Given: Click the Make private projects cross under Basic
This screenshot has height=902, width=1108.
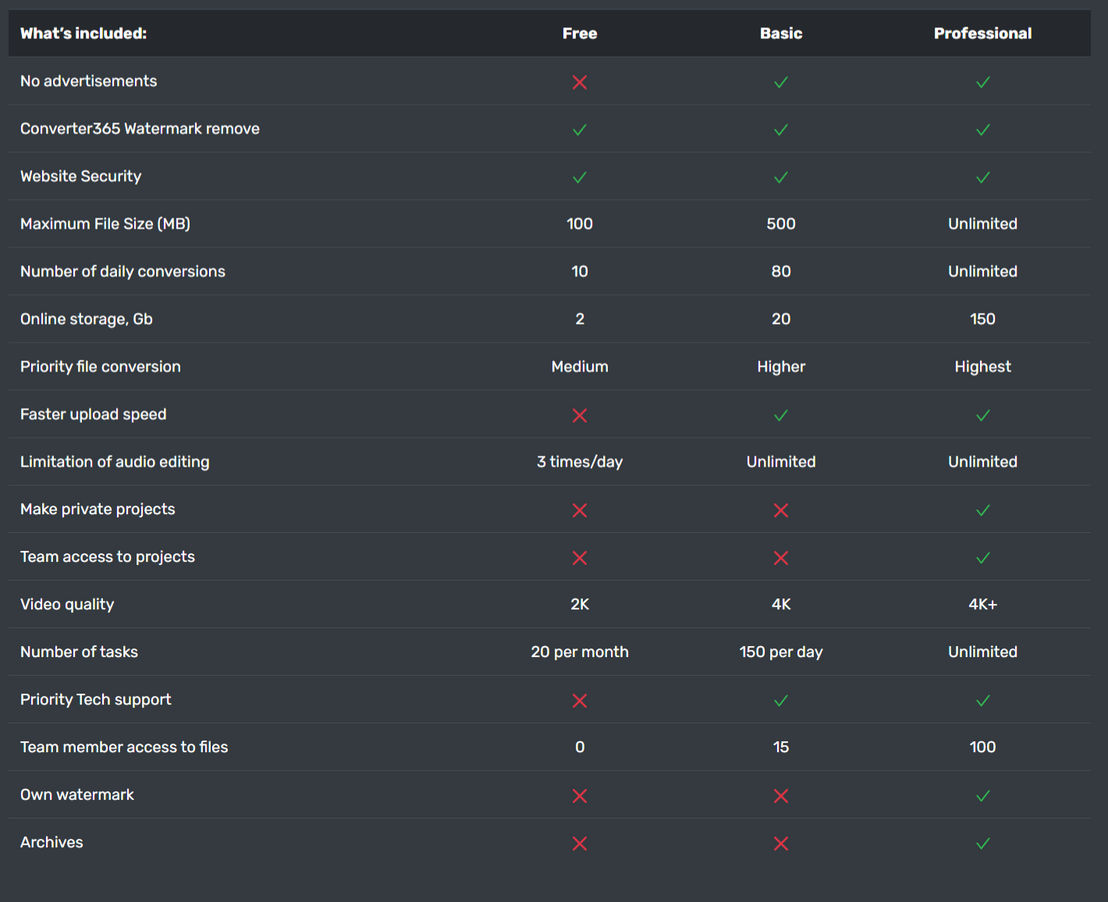Looking at the screenshot, I should [781, 510].
